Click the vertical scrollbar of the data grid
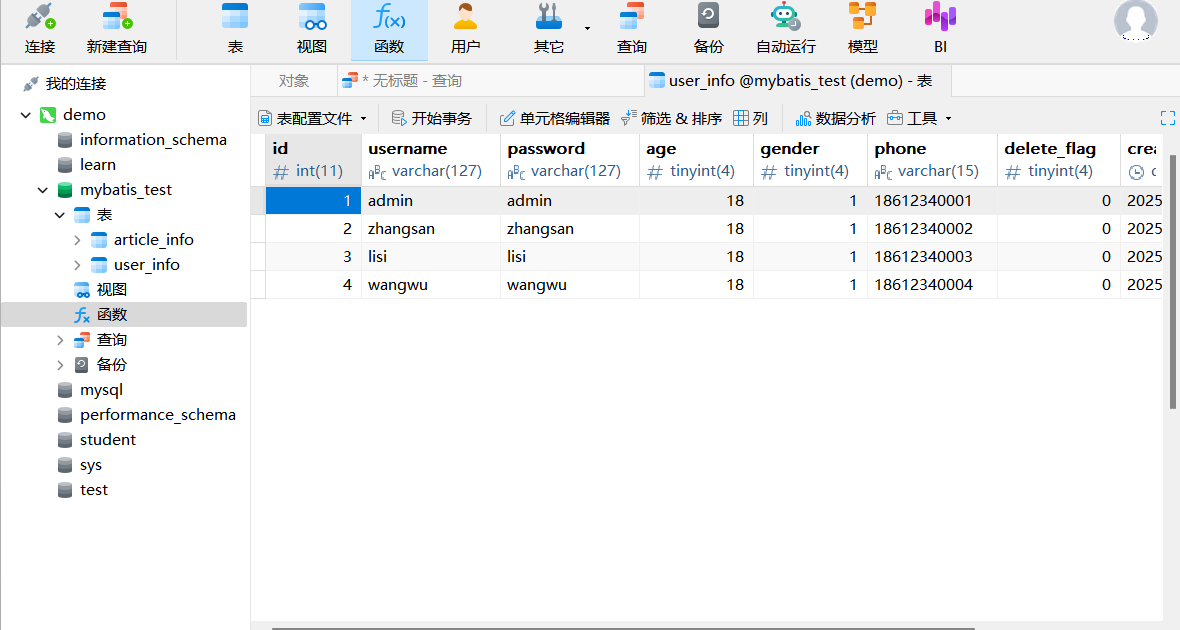The height and width of the screenshot is (630, 1180). pyautogui.click(x=1172, y=280)
